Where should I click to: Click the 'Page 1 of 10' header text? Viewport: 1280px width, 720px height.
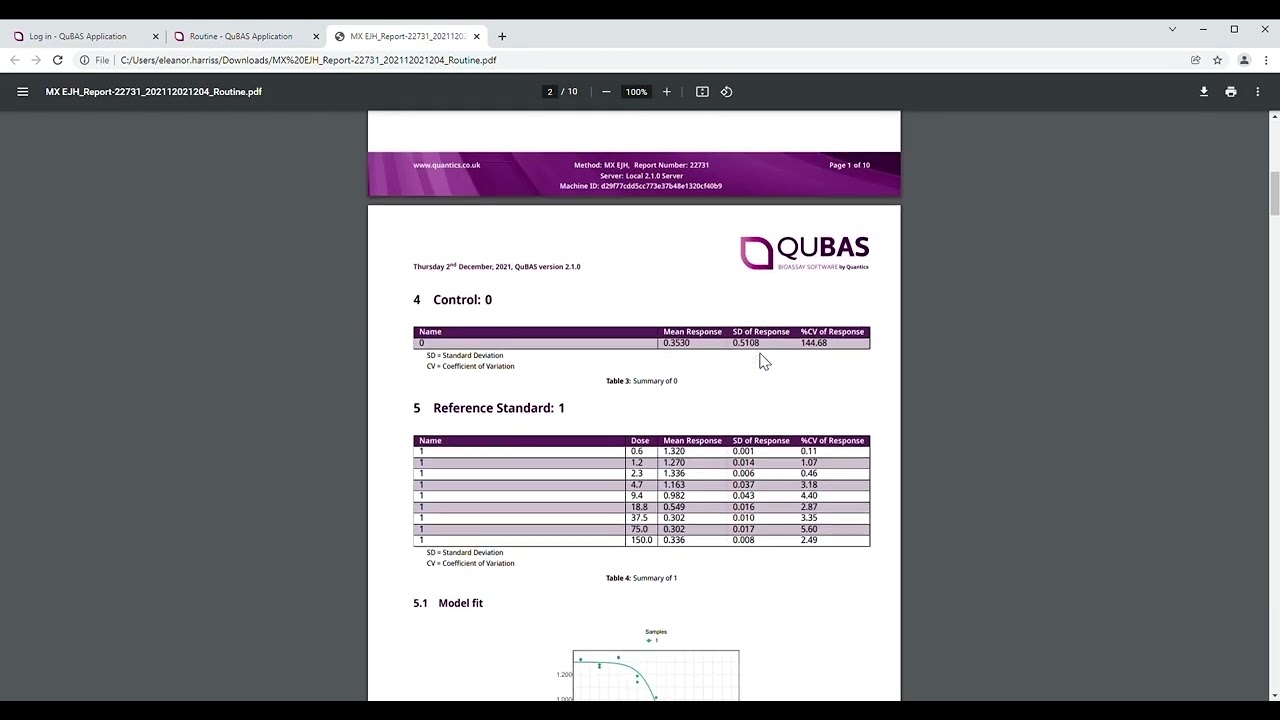coord(849,165)
